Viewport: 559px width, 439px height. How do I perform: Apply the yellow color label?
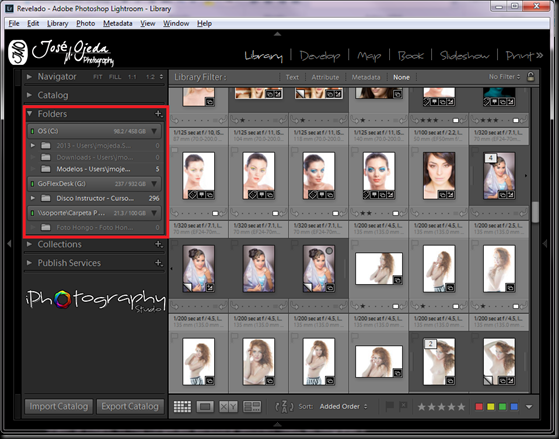[x=491, y=407]
